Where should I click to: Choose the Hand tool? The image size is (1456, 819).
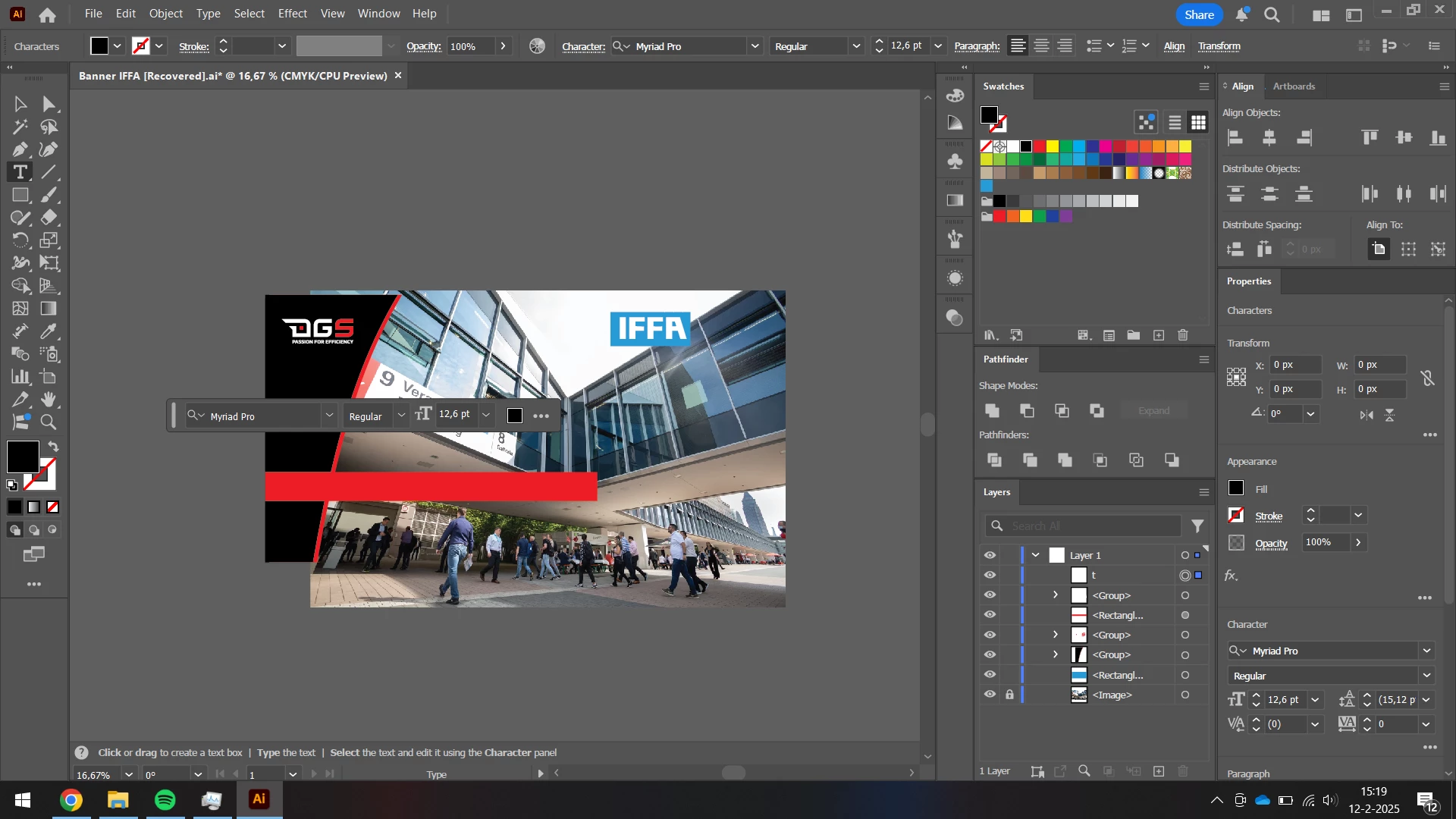(x=49, y=400)
